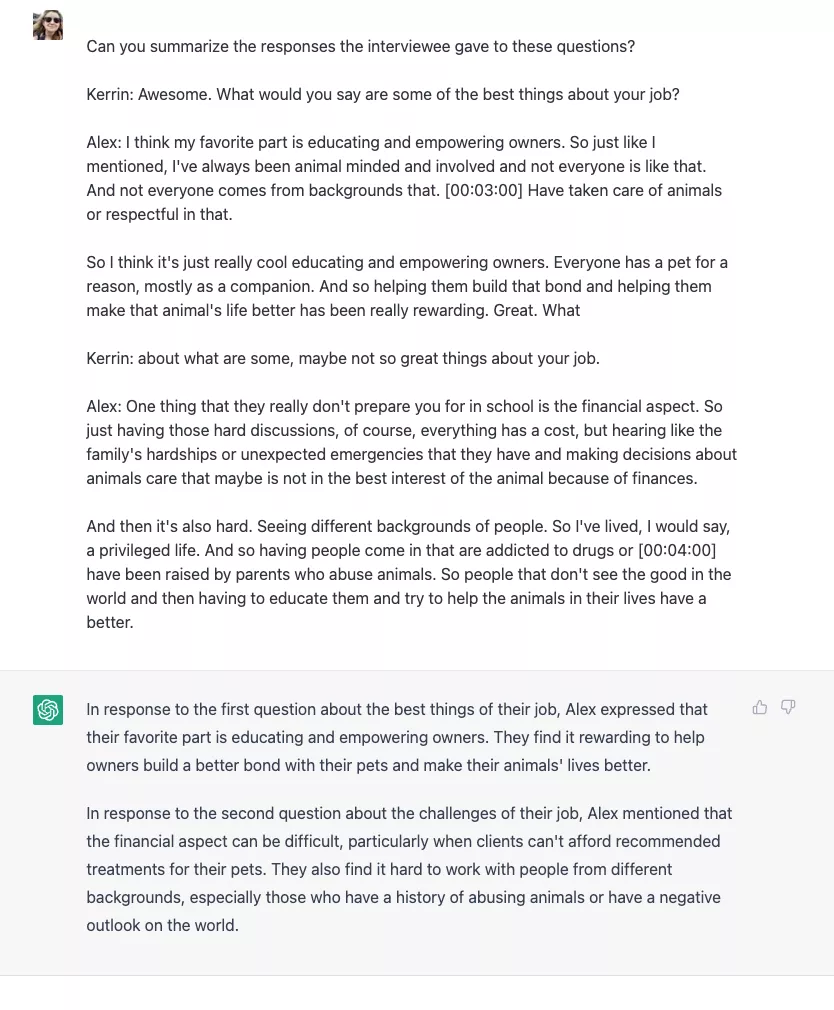The image size is (834, 1010).
Task: Click the word "better." ending the user message
Action: tap(110, 622)
